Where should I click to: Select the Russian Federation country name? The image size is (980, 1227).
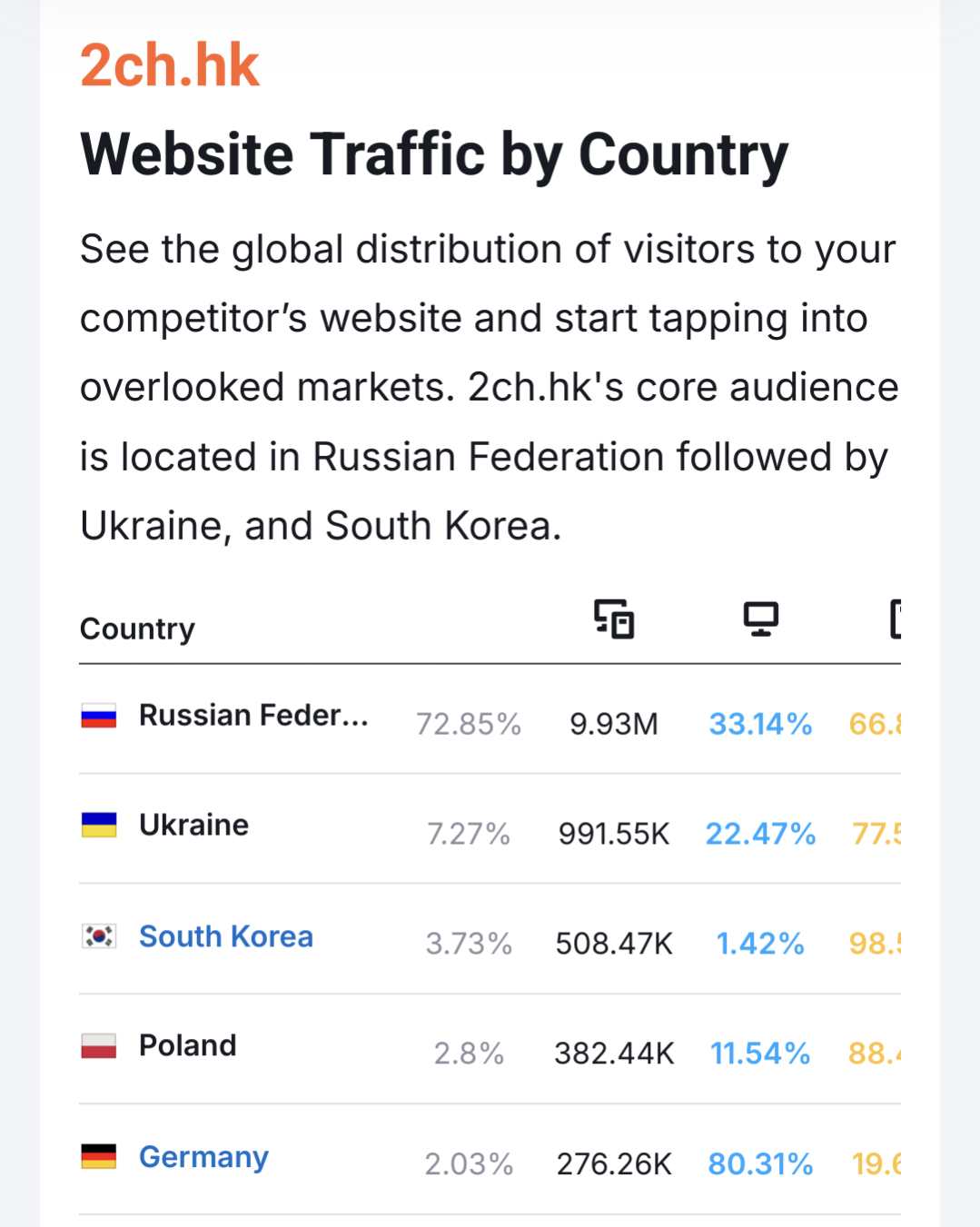tap(253, 716)
